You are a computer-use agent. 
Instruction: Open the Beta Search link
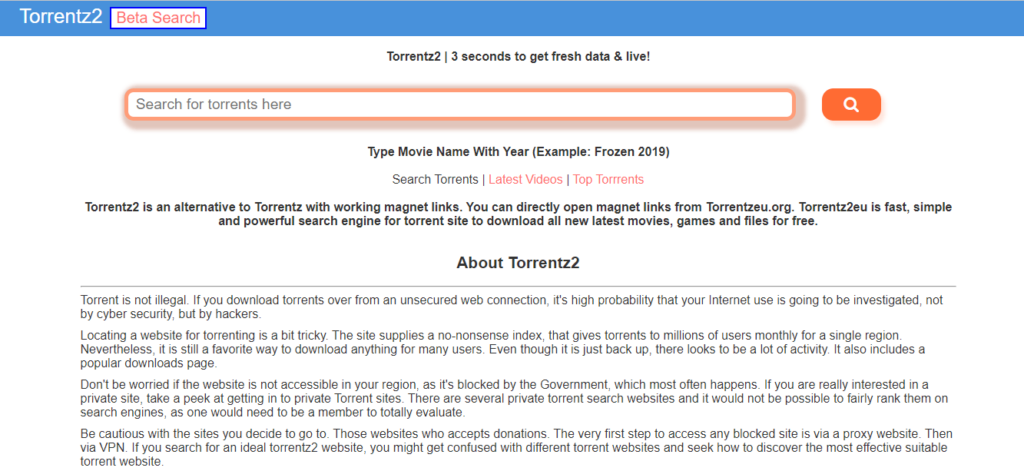pos(159,18)
